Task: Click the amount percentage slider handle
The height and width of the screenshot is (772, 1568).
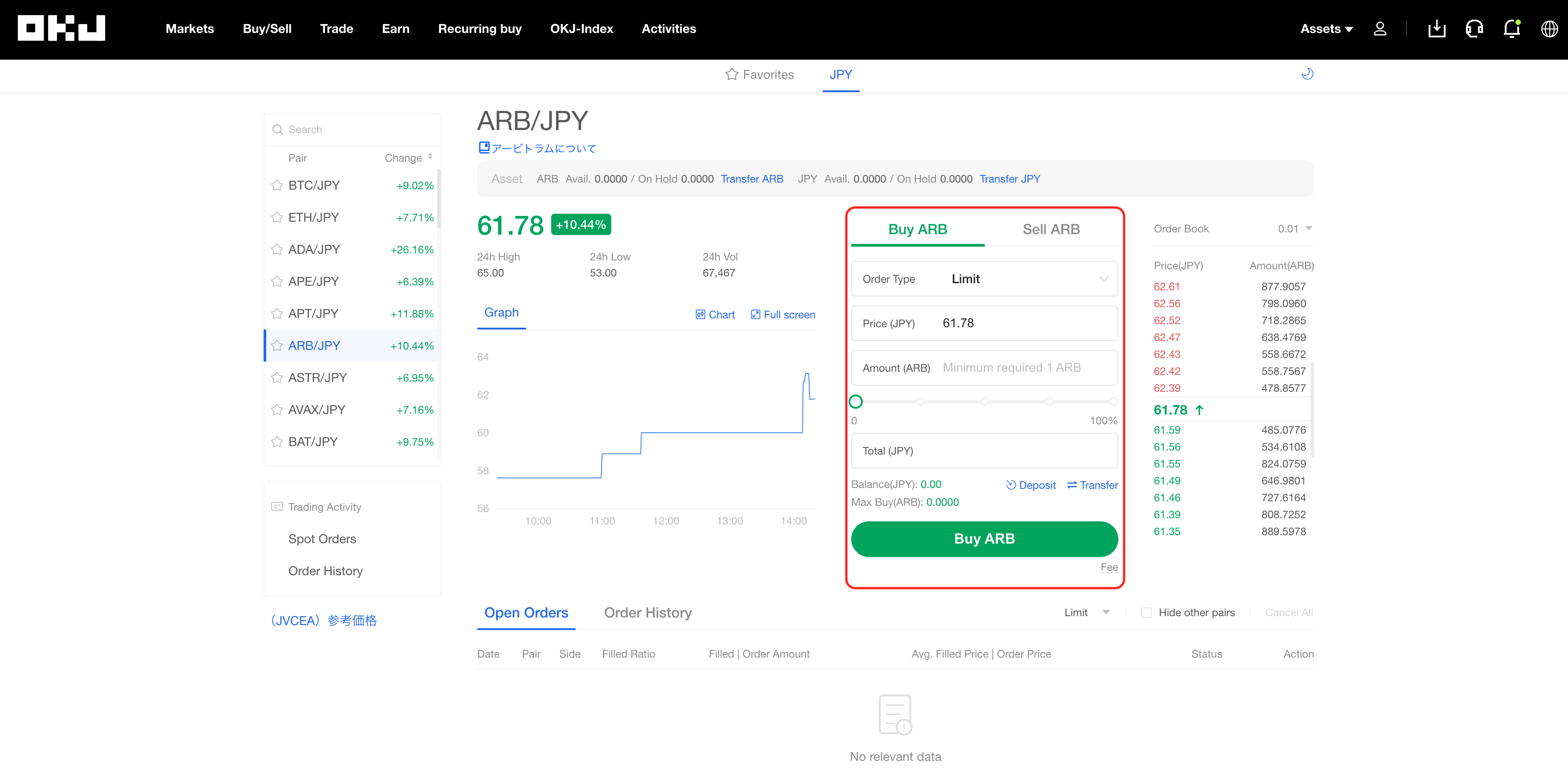Action: (x=856, y=401)
